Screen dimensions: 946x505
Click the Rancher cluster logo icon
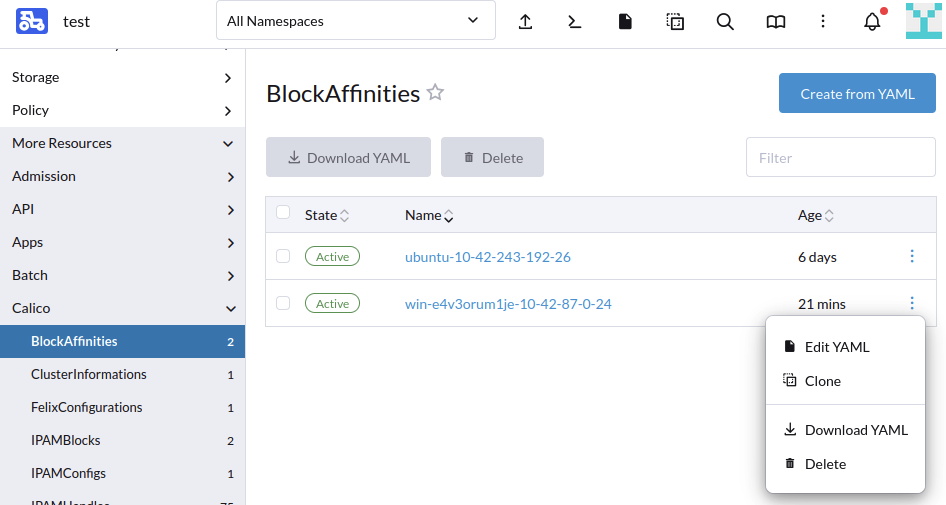point(31,21)
